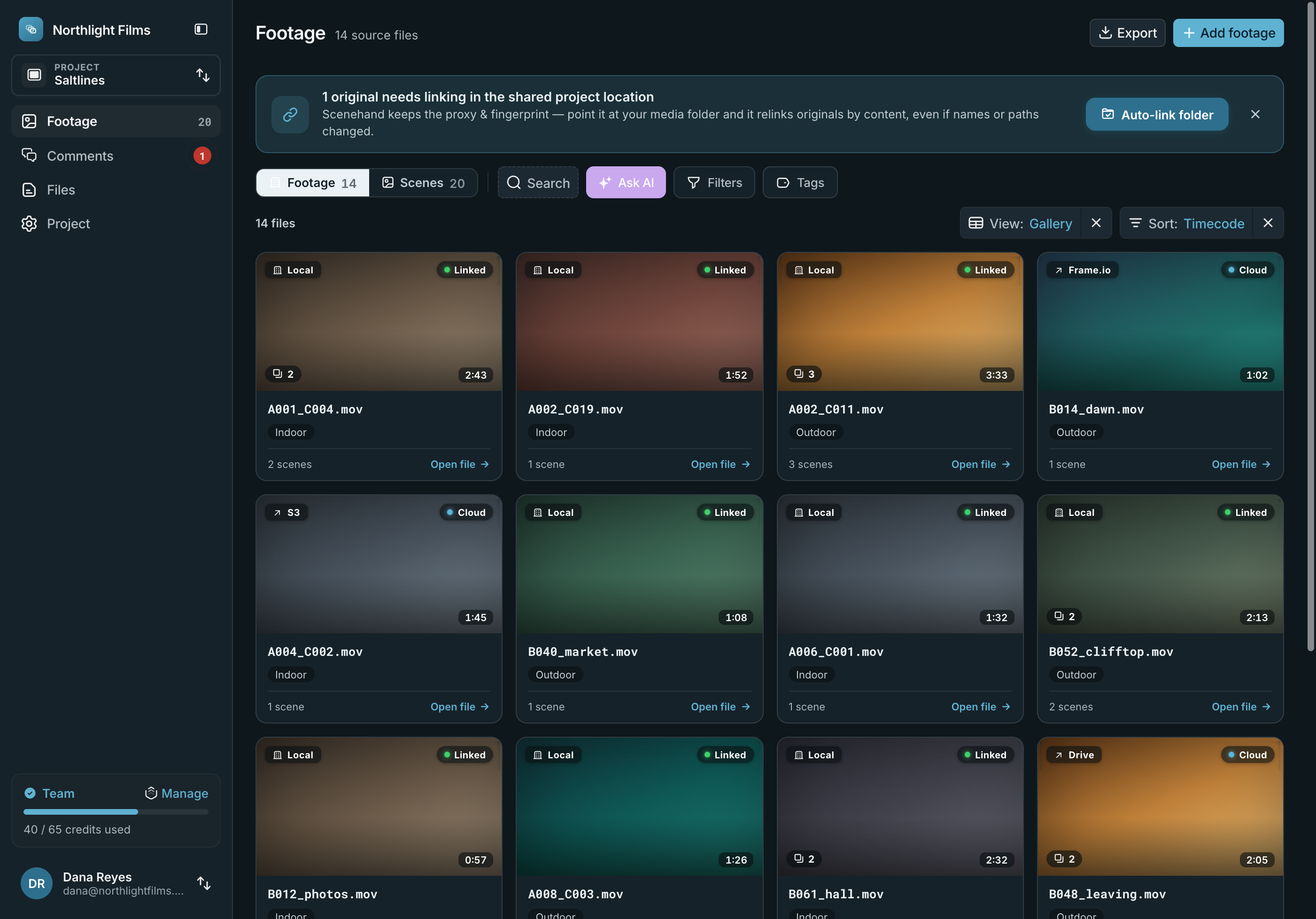
Task: Dismiss the linking banner
Action: coord(1255,115)
